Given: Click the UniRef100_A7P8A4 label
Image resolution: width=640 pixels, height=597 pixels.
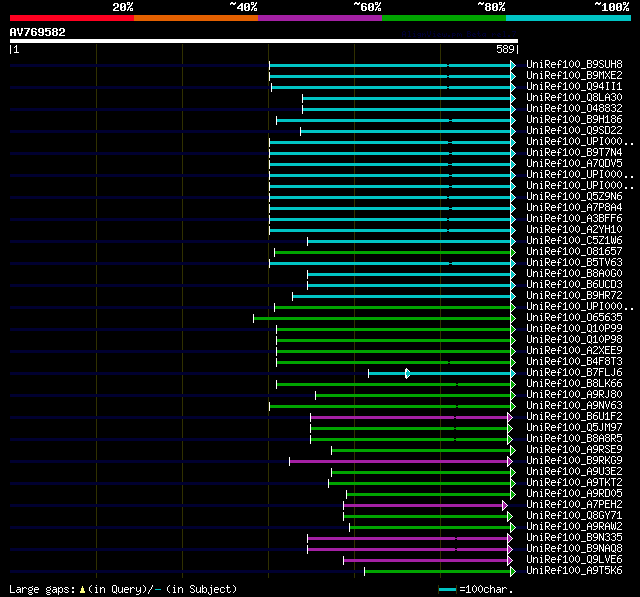Looking at the screenshot, I should tap(574, 208).
